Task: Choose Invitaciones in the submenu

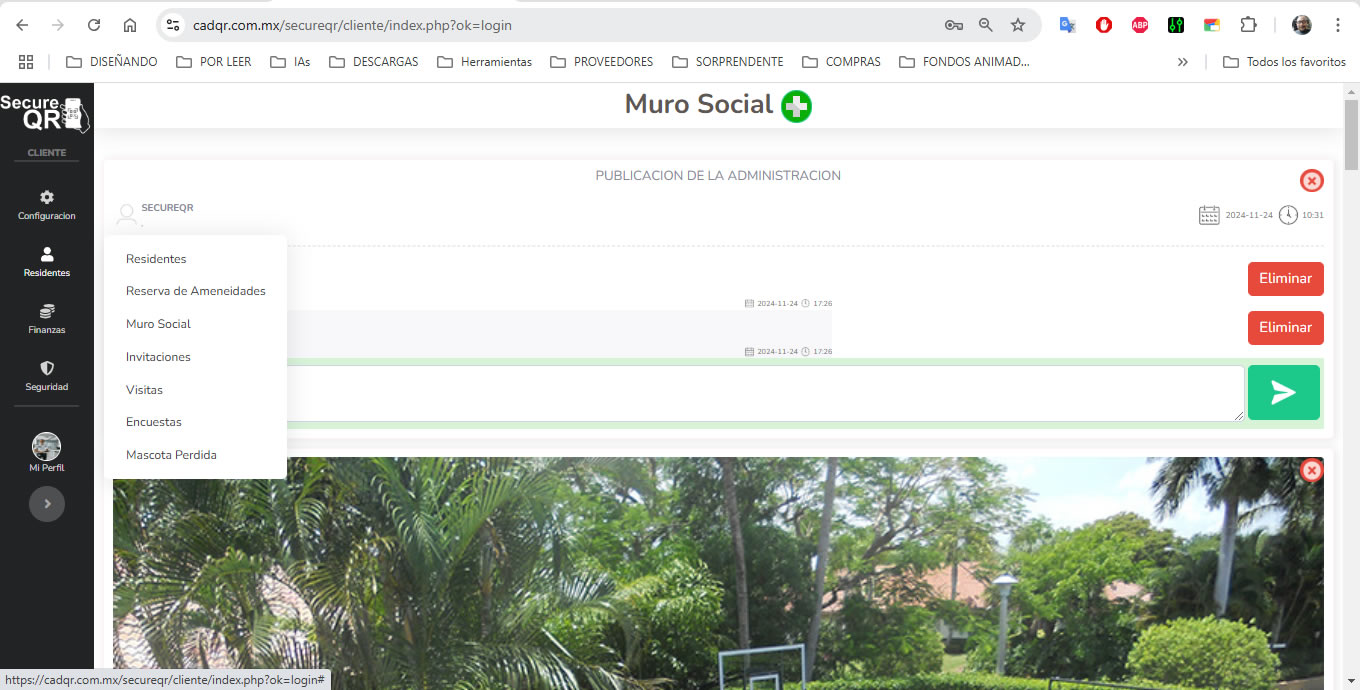Action: [158, 357]
